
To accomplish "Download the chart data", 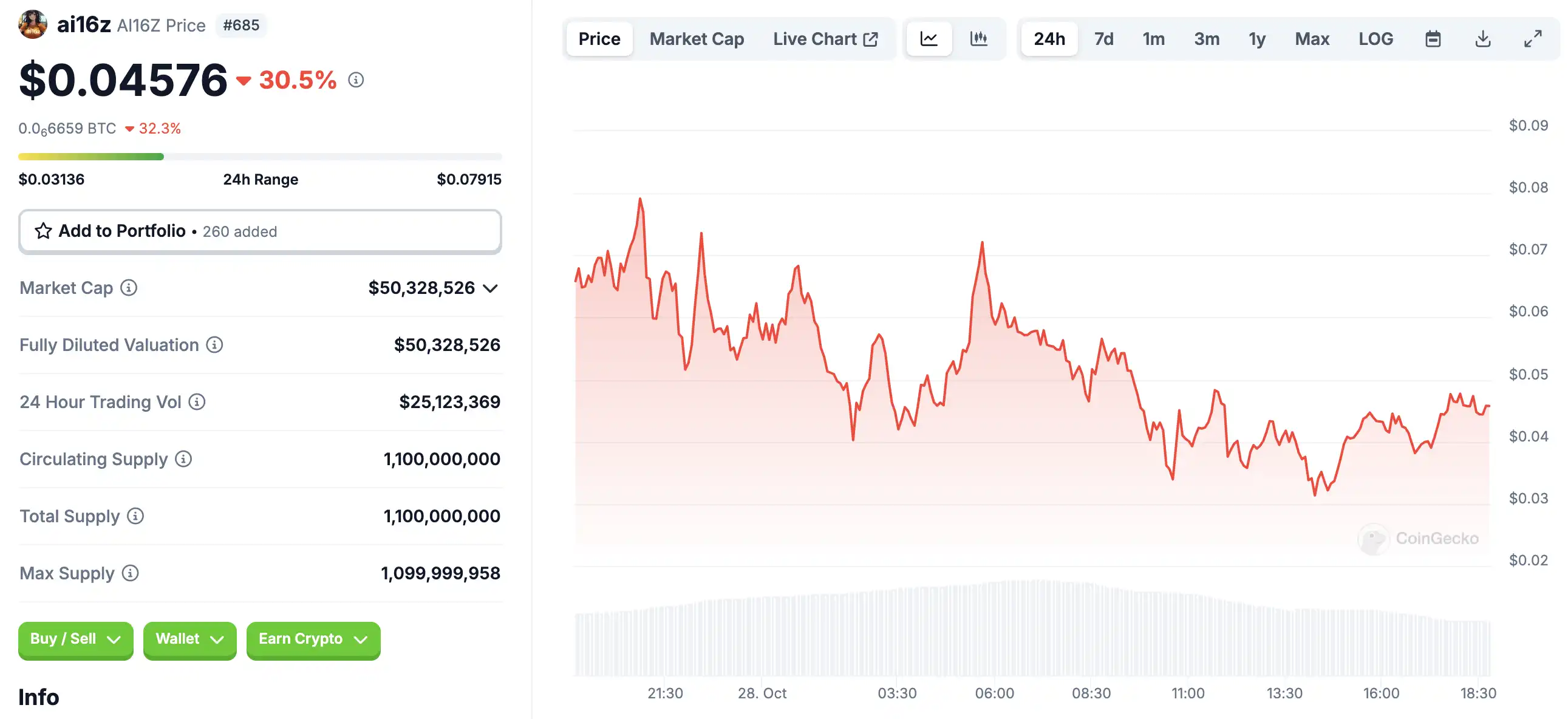I will 1483,39.
